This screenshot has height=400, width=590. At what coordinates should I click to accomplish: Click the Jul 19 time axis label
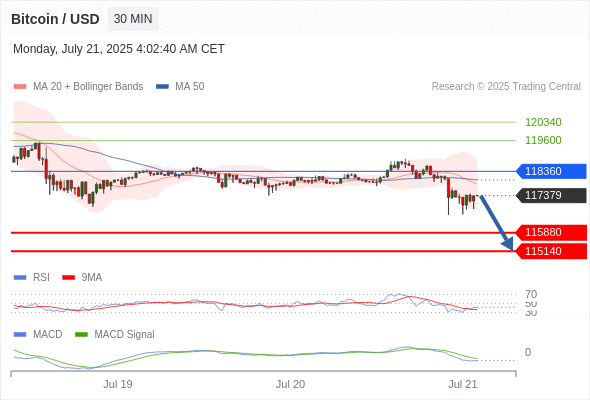click(118, 384)
